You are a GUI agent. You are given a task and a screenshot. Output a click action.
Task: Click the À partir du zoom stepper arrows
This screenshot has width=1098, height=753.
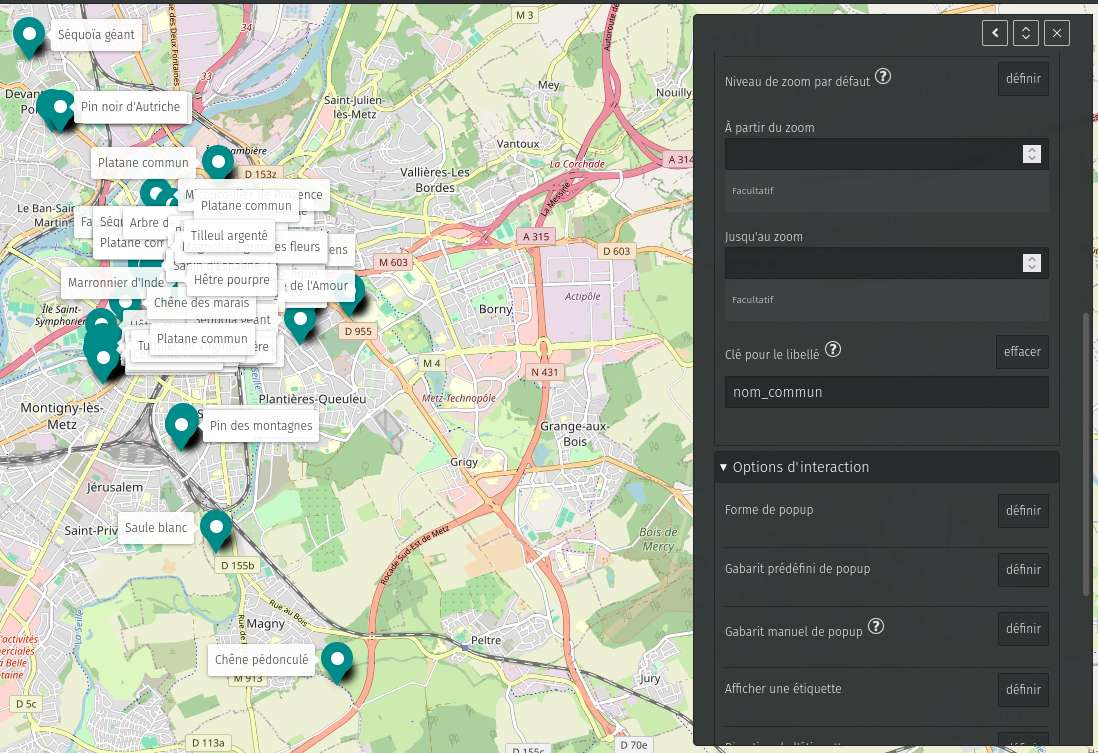coord(1032,154)
